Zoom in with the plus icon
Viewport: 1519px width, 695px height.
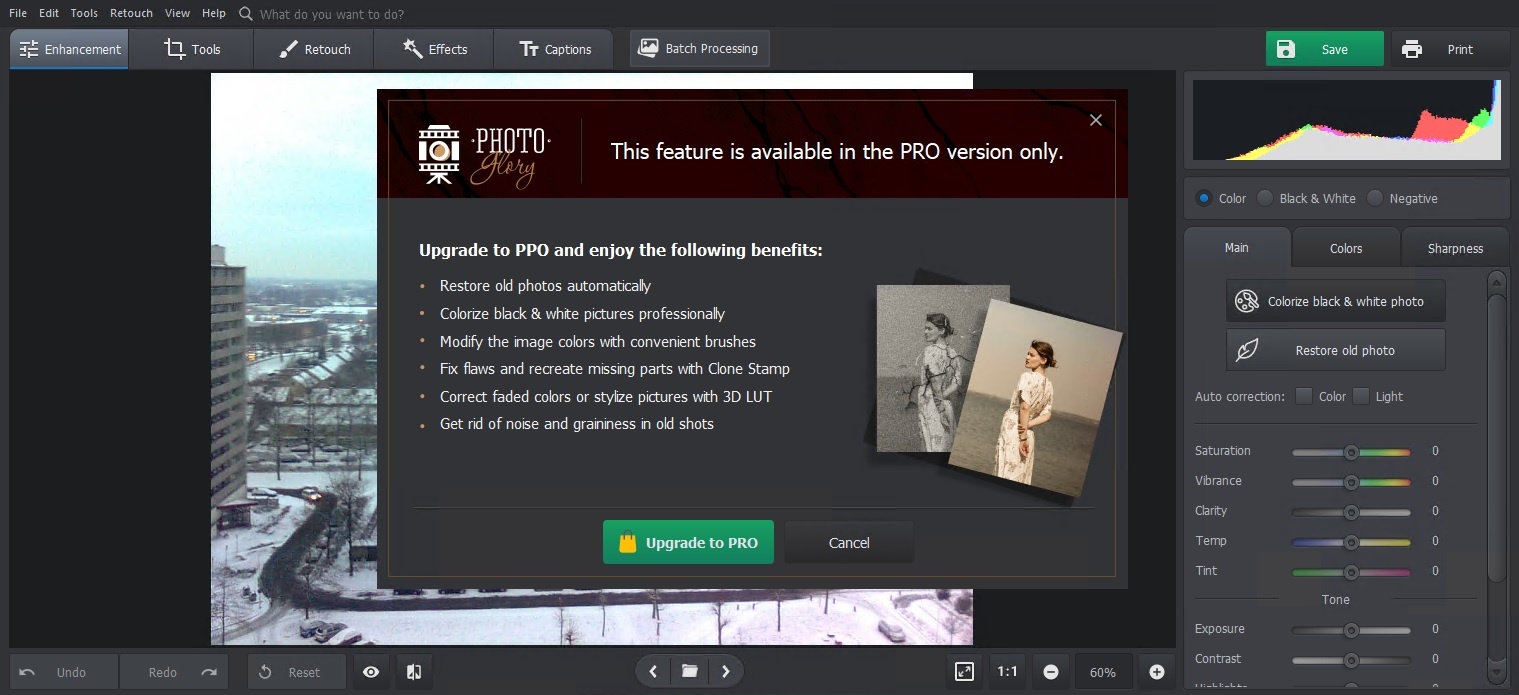1157,672
